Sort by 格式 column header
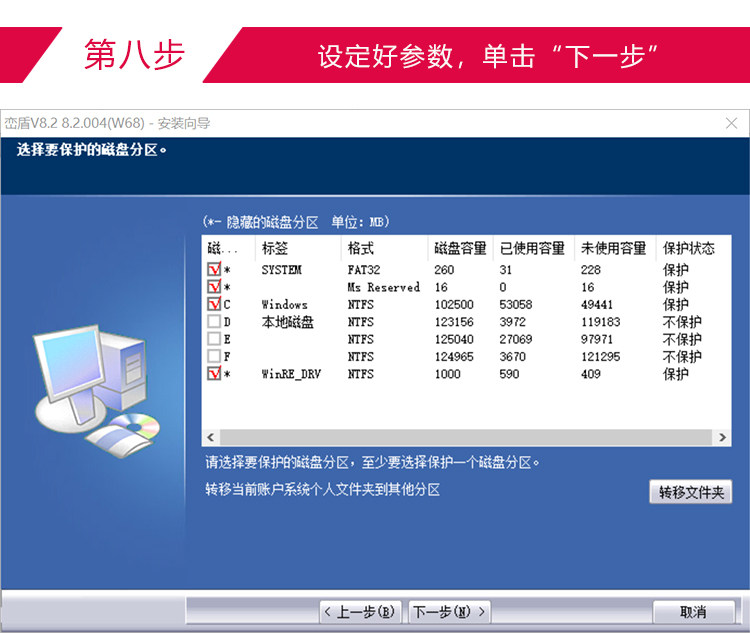Viewport: 750px width, 633px height. click(x=385, y=248)
